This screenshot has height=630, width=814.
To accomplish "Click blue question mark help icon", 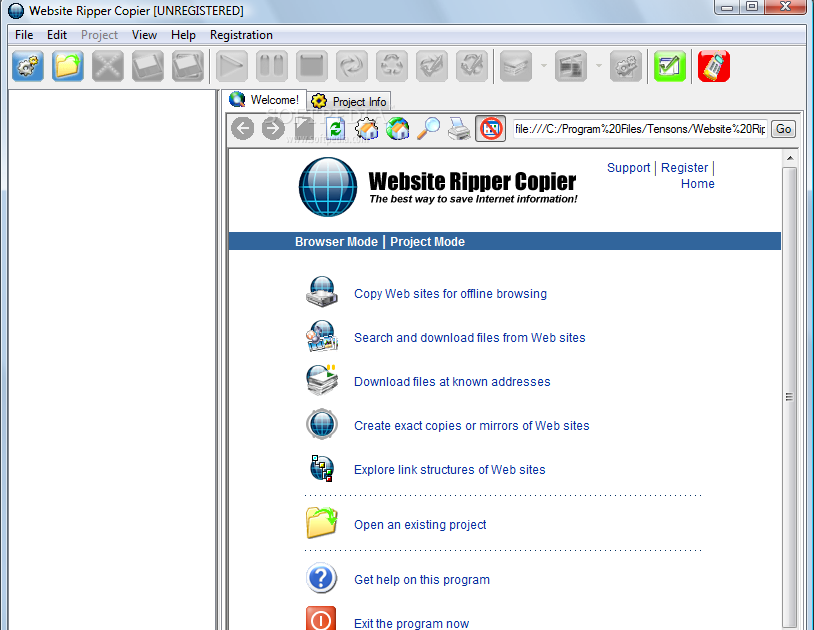I will point(322,578).
